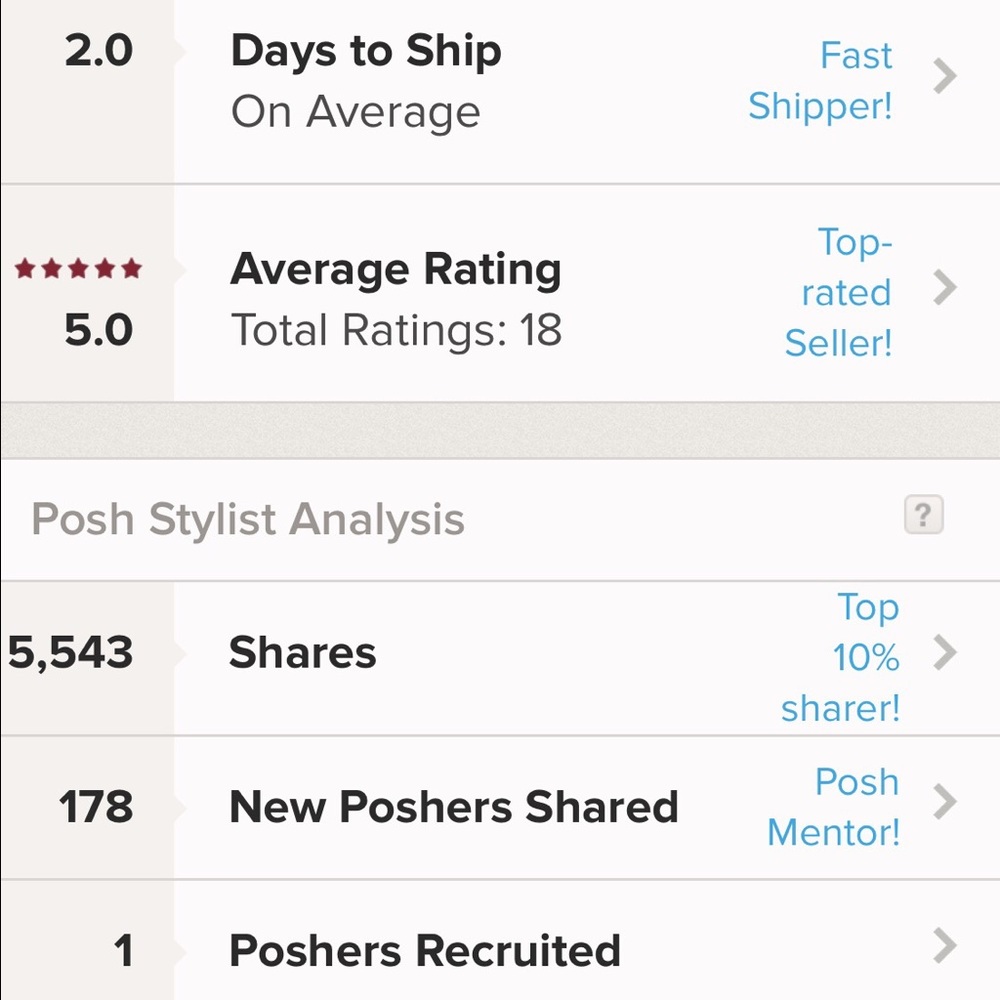Image resolution: width=1000 pixels, height=1000 pixels.
Task: Click the Posh Mentor label
Action: click(x=834, y=807)
